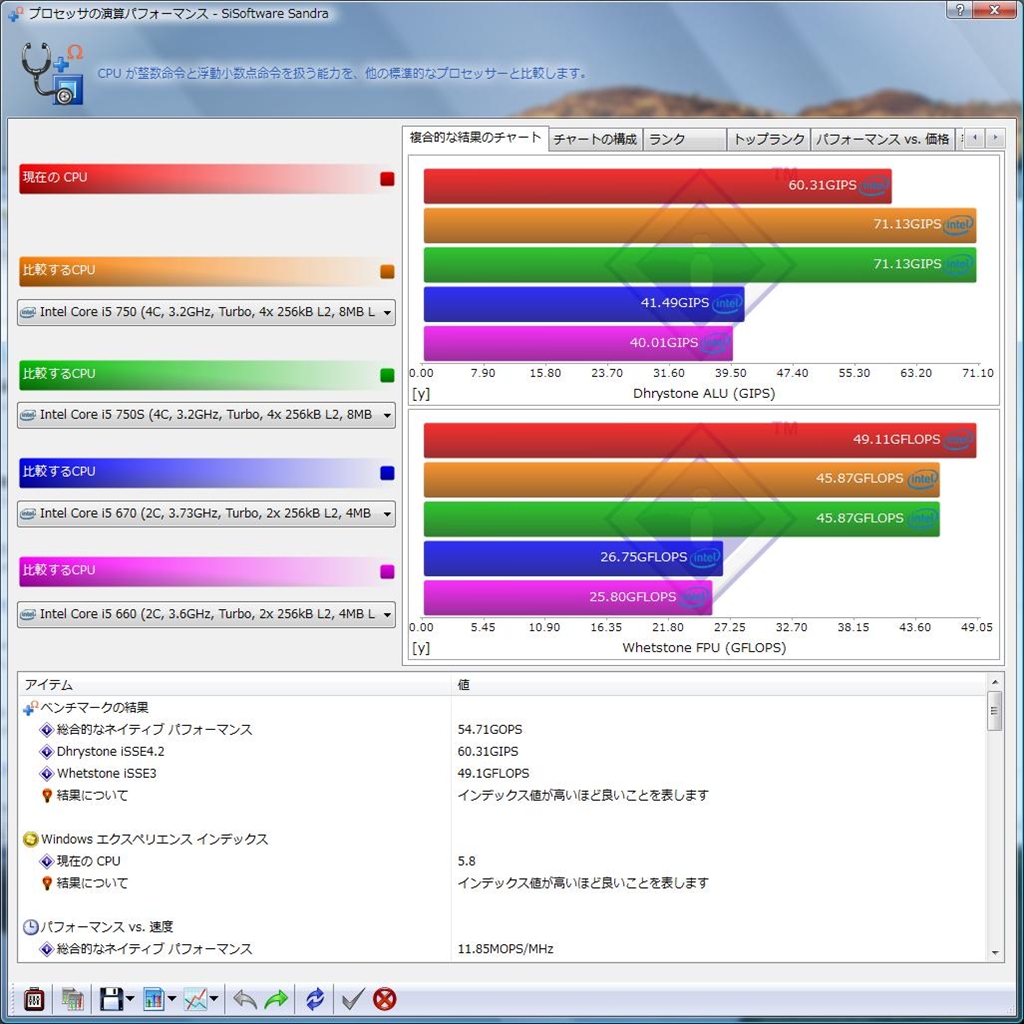Toggle the green comparison CPU color box

[387, 375]
